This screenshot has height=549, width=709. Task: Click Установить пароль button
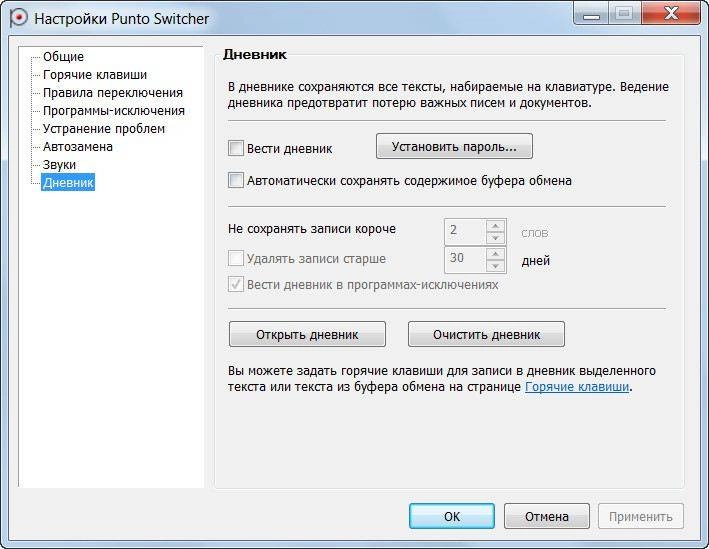454,147
